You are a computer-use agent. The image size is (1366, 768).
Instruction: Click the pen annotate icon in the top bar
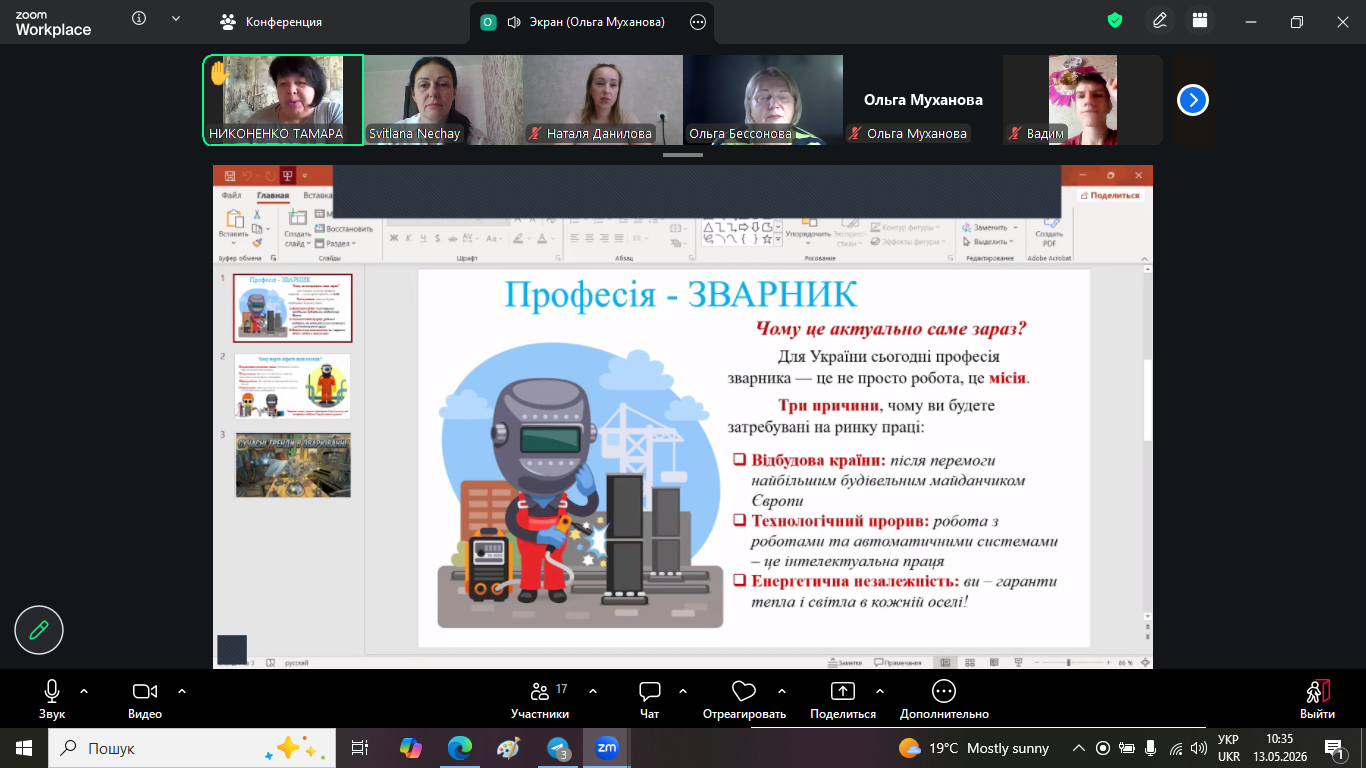coord(1160,21)
